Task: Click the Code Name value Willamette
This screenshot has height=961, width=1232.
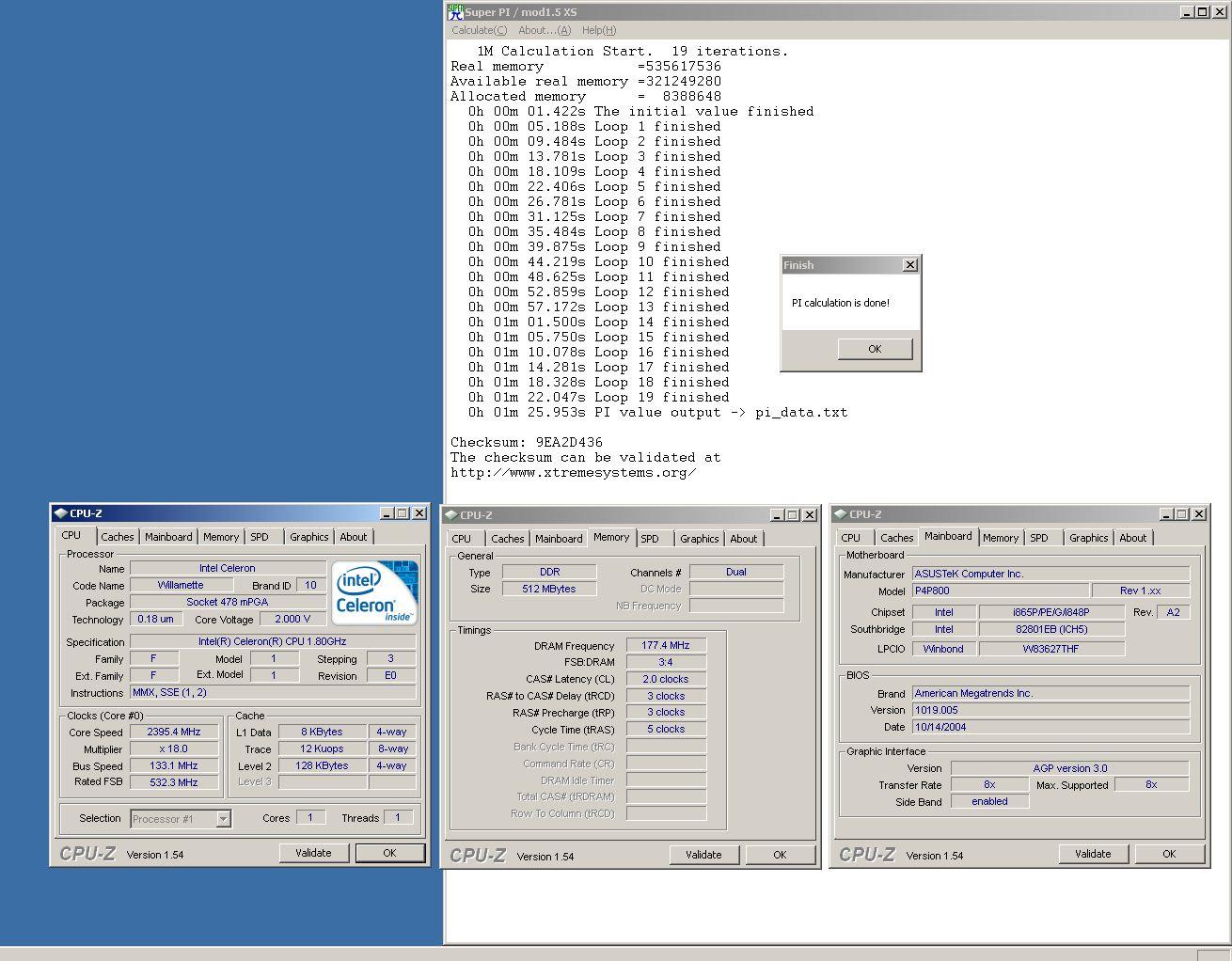Action: 181,585
